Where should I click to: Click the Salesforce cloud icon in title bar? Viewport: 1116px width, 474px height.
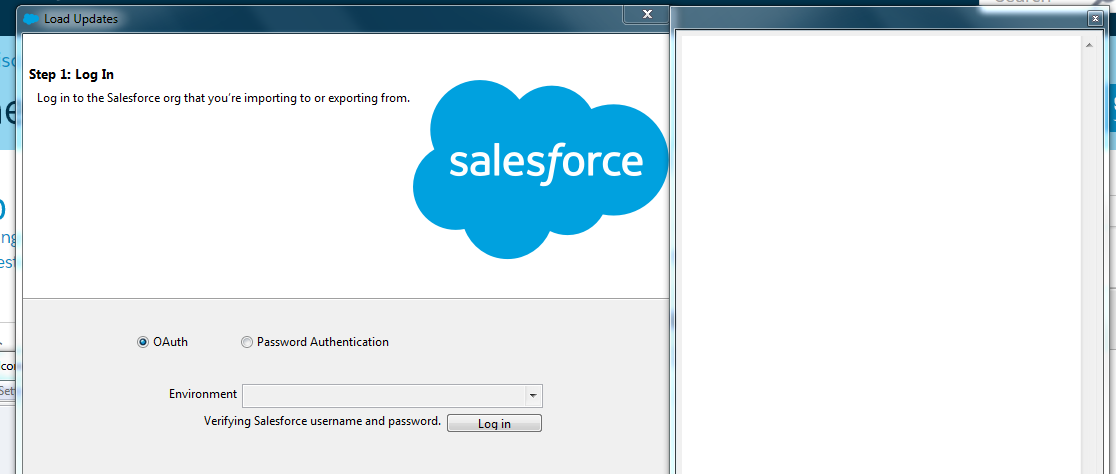click(31, 19)
